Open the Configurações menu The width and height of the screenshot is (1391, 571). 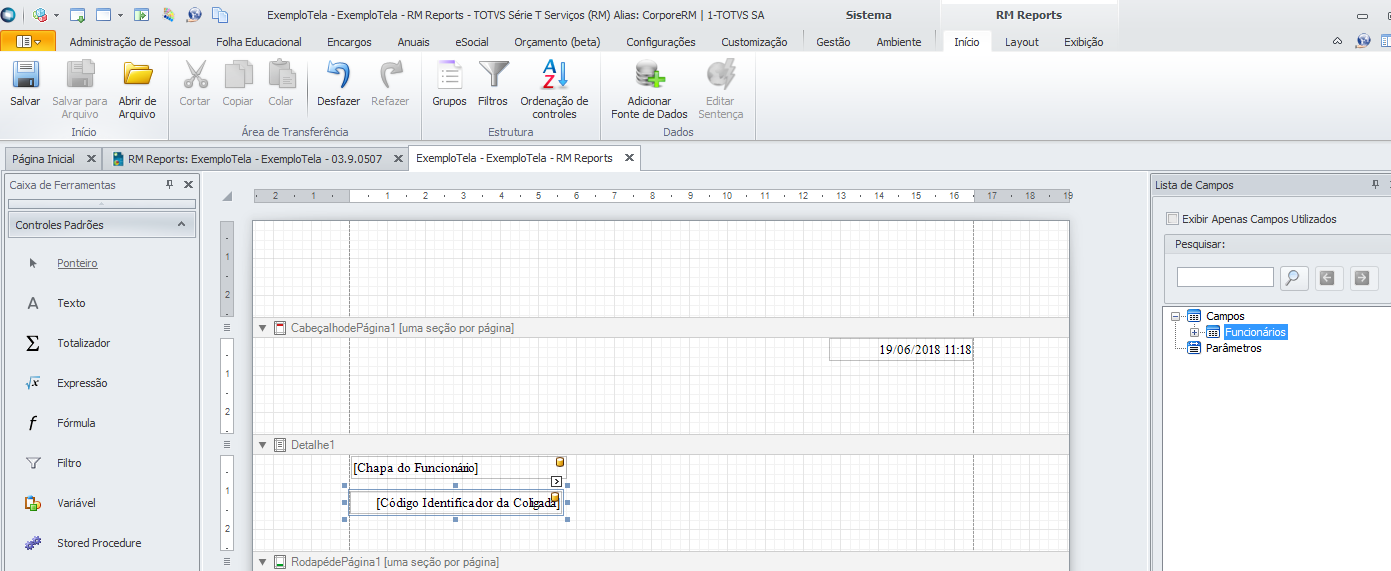click(x=661, y=42)
